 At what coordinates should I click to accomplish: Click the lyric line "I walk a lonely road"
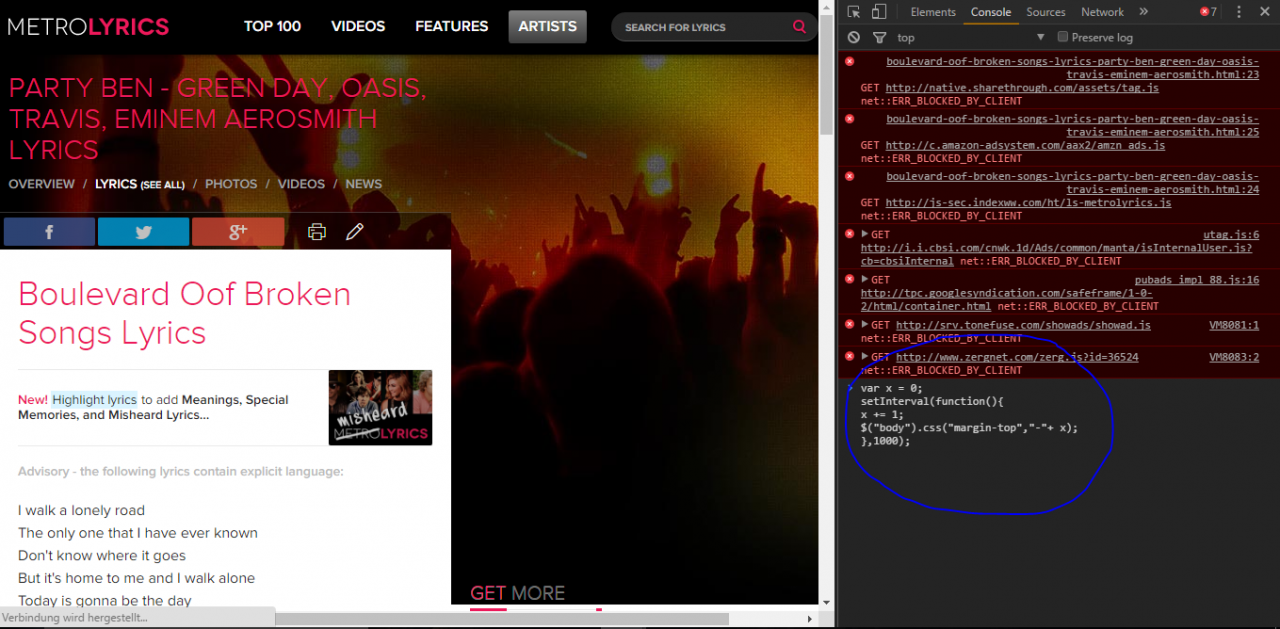(81, 510)
